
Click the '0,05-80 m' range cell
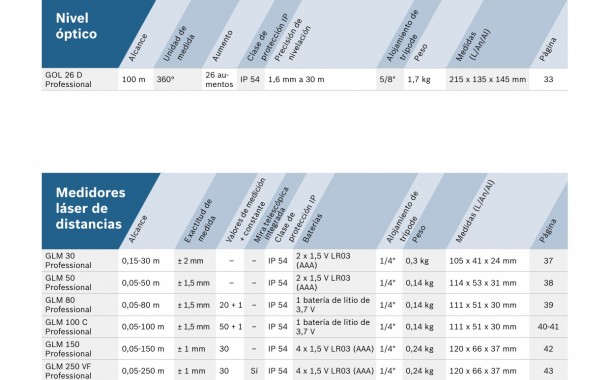(140, 305)
